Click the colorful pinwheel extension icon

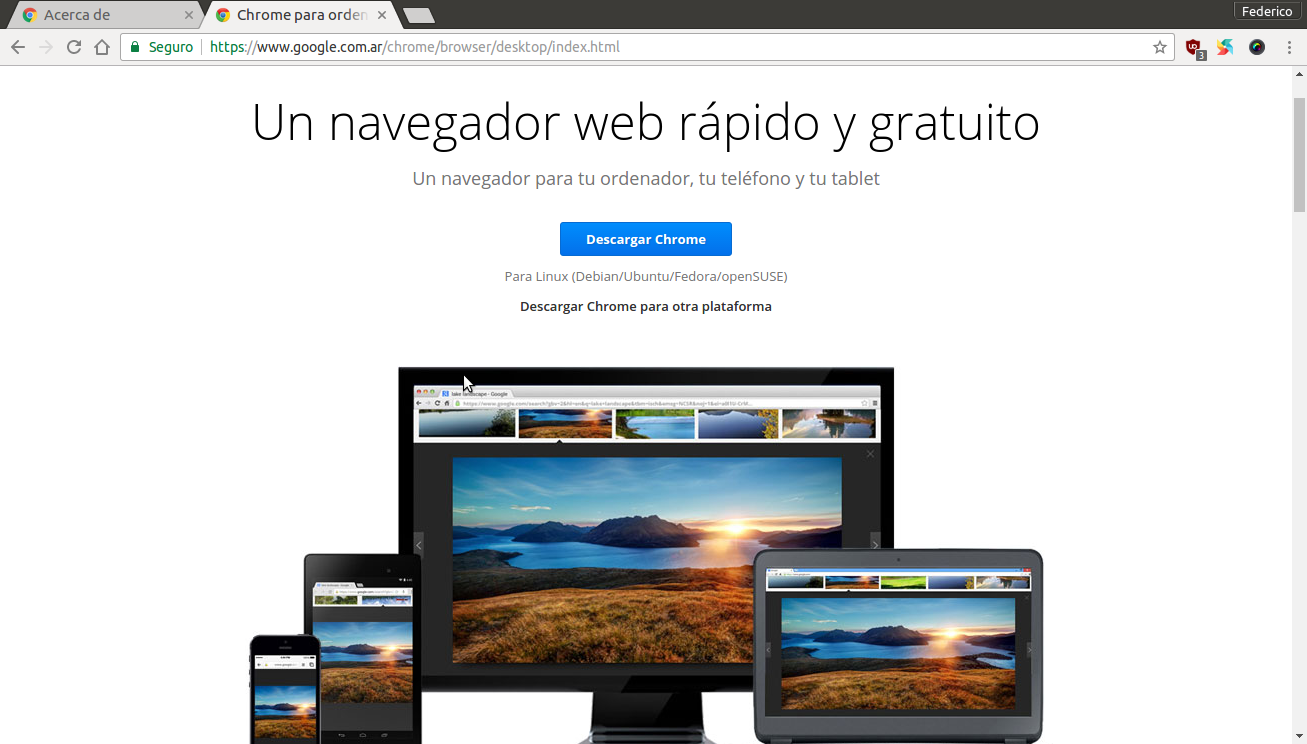pos(1225,47)
